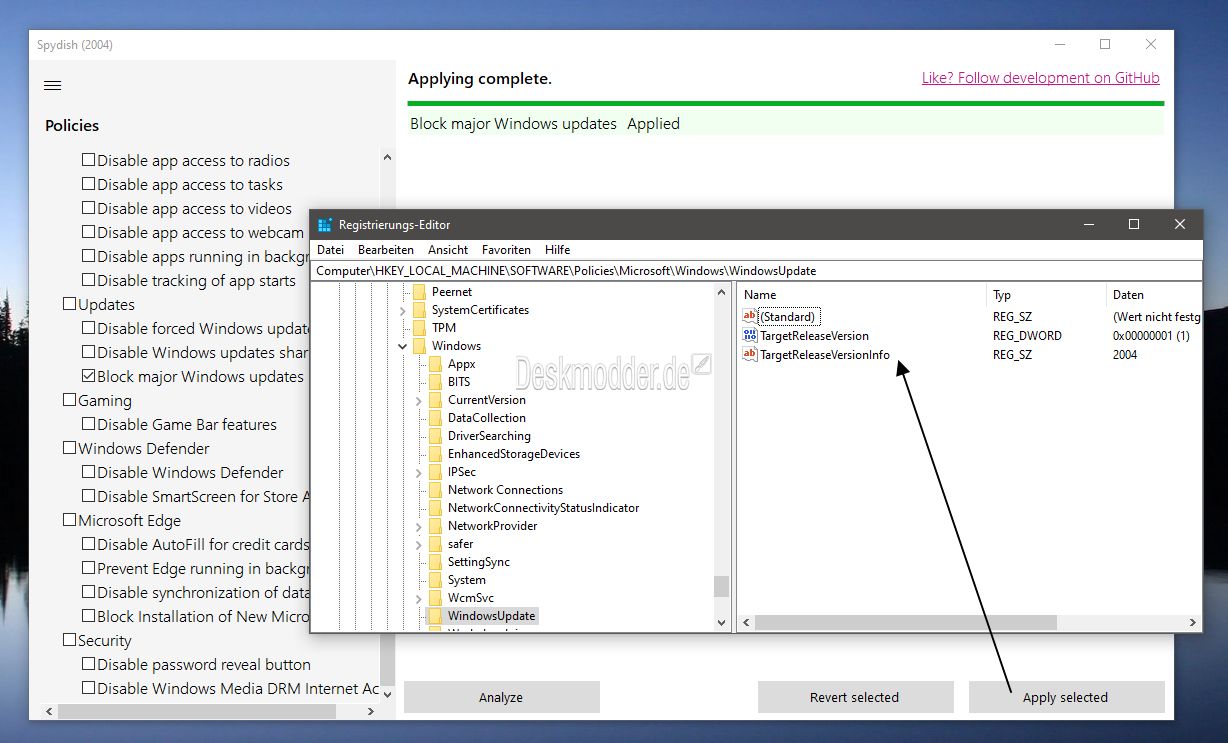Click Apply selected button

[x=1066, y=697]
